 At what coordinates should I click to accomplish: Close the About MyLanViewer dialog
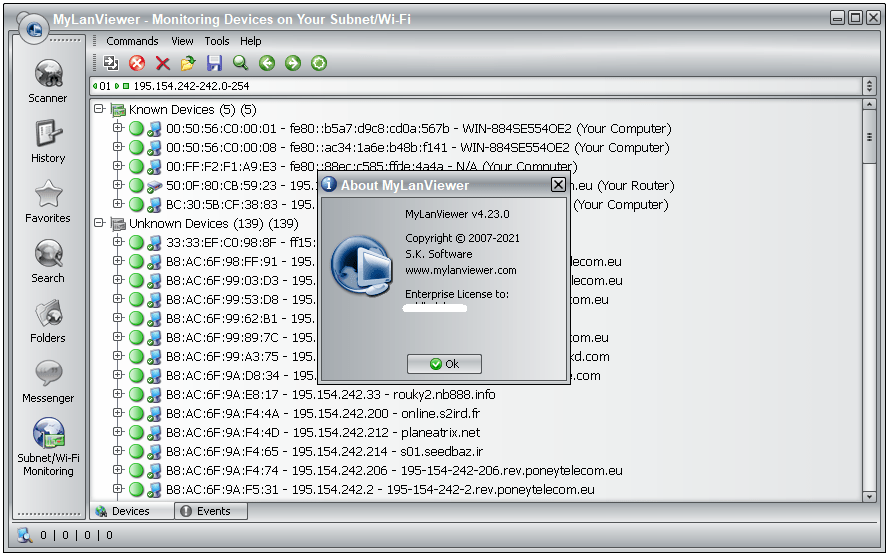point(558,184)
